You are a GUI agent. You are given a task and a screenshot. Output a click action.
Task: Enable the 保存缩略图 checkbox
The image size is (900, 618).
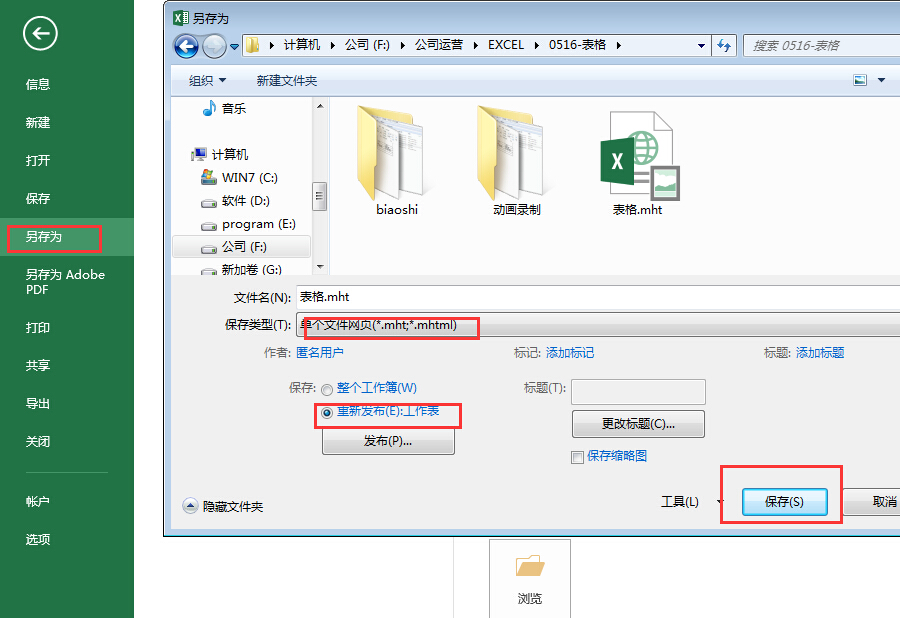tap(577, 457)
